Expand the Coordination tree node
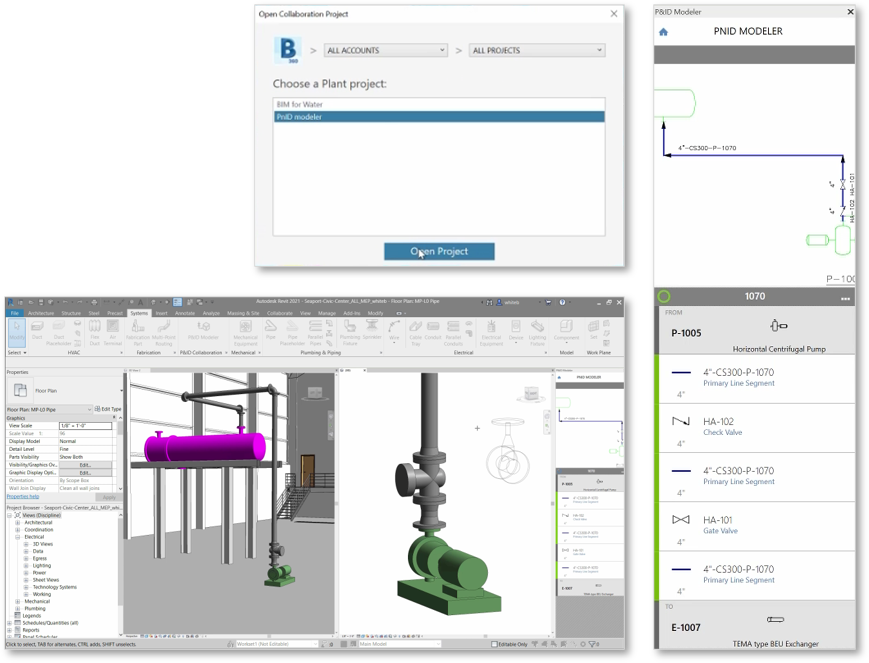 [x=18, y=530]
